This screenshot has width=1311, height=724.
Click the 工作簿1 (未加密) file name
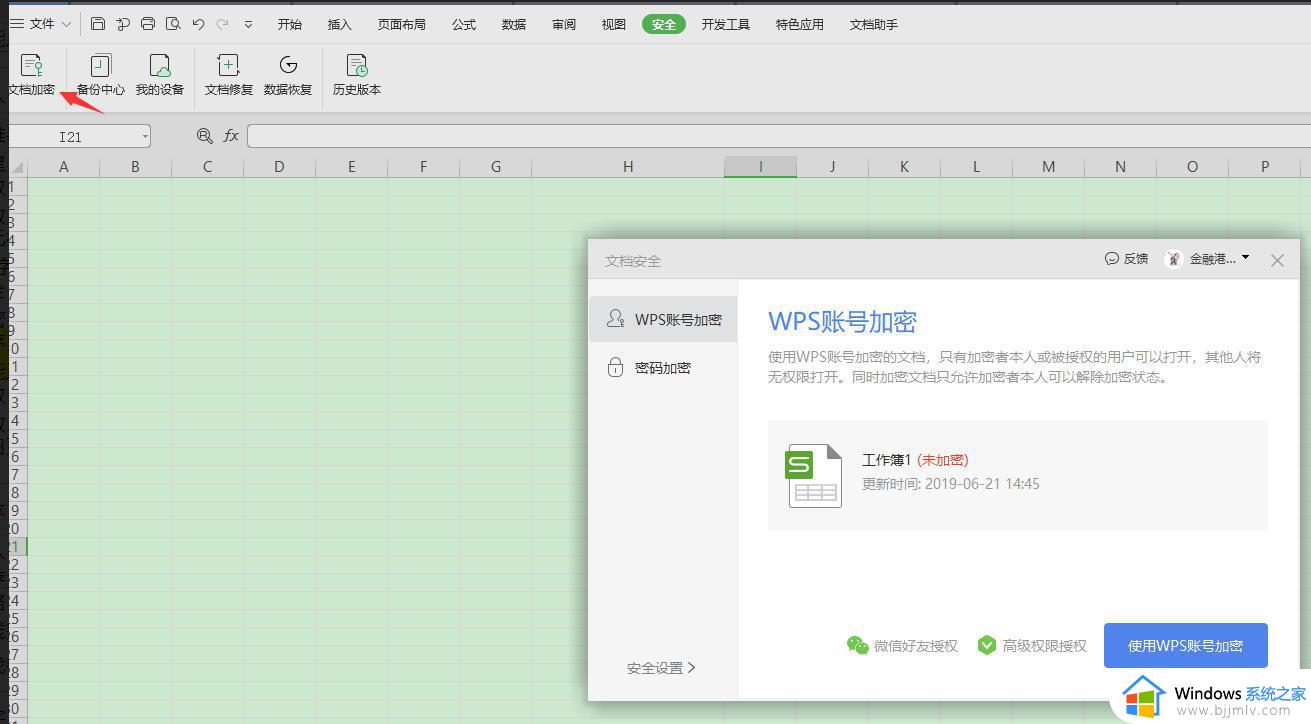pos(915,460)
